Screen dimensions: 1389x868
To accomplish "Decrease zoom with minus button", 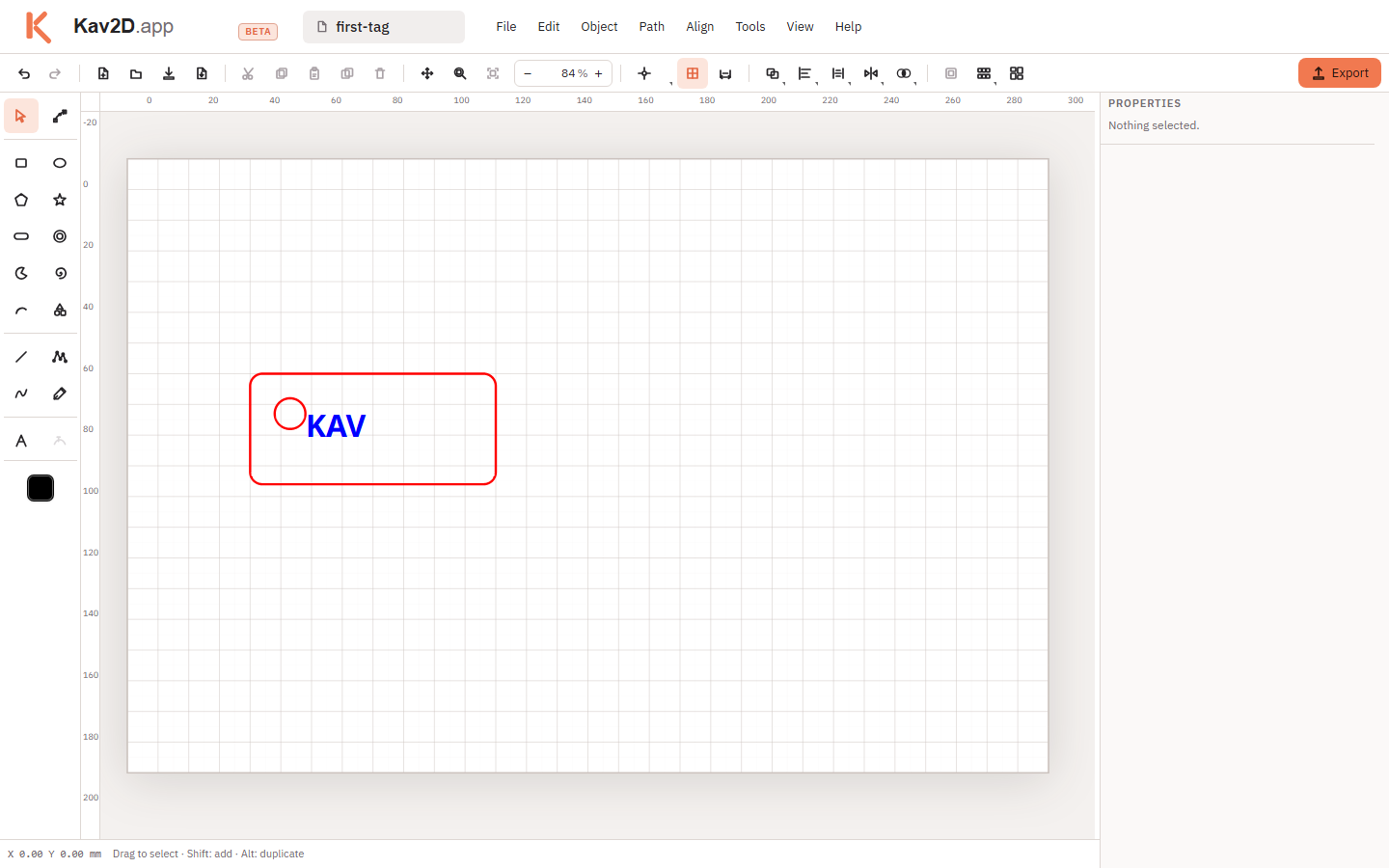I will 528,73.
